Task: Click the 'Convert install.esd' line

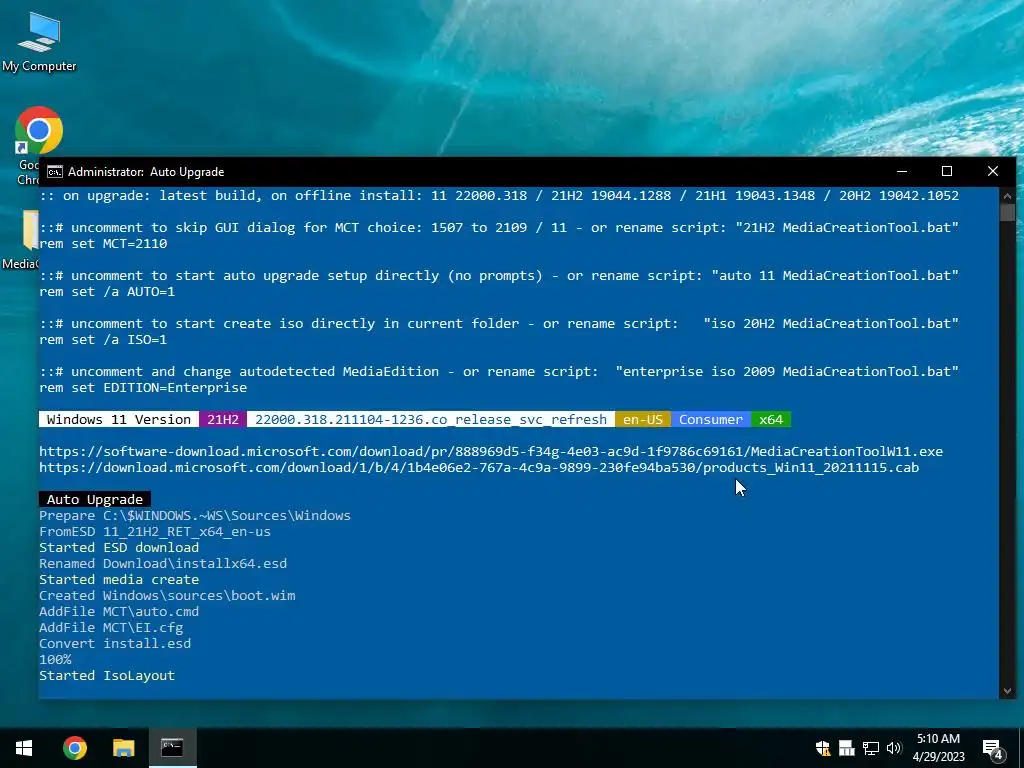Action: [115, 643]
